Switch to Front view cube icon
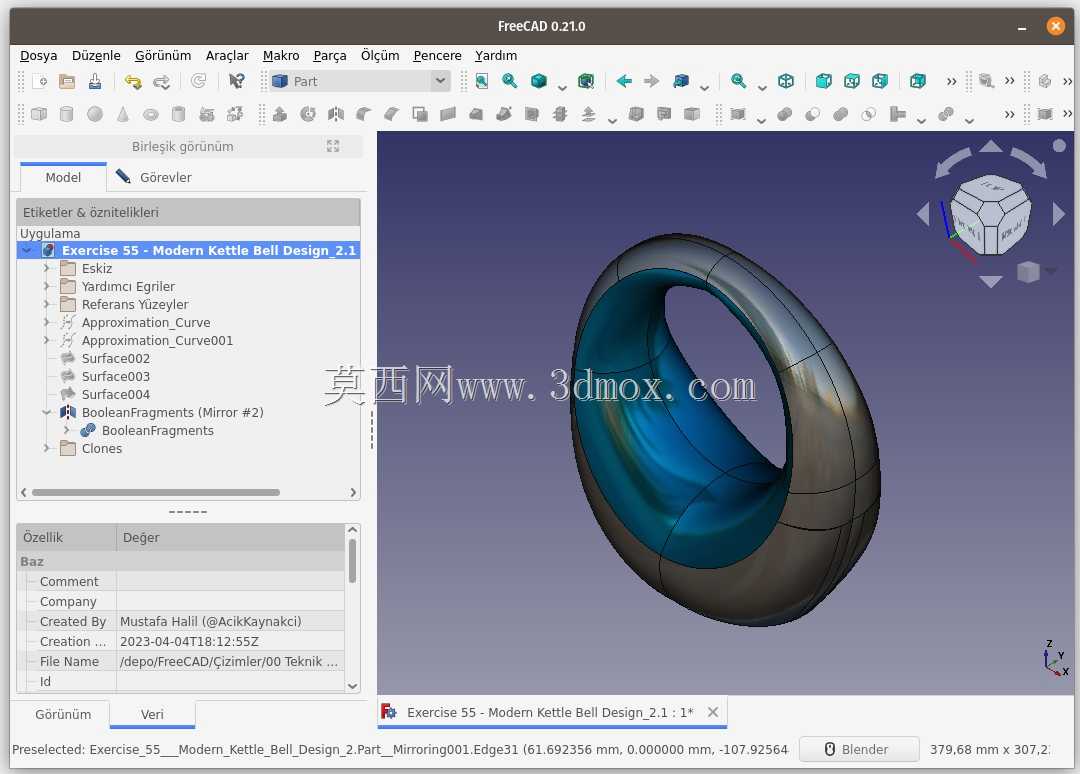Viewport: 1080px width, 774px height. coord(823,81)
